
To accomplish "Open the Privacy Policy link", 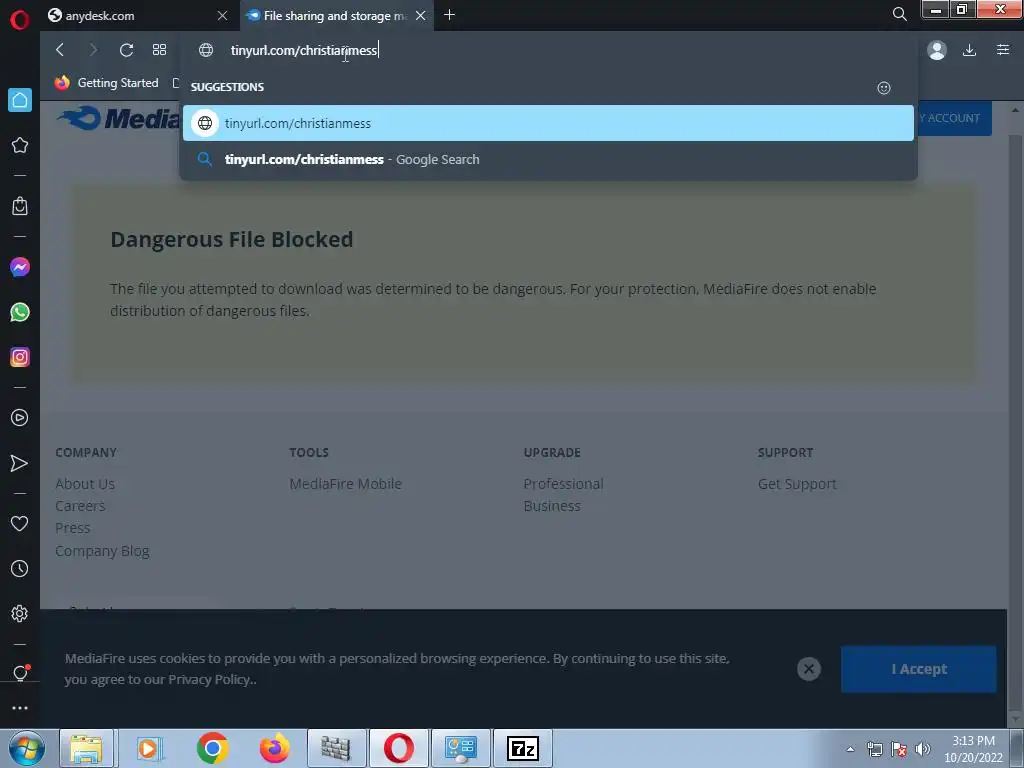I will point(210,680).
